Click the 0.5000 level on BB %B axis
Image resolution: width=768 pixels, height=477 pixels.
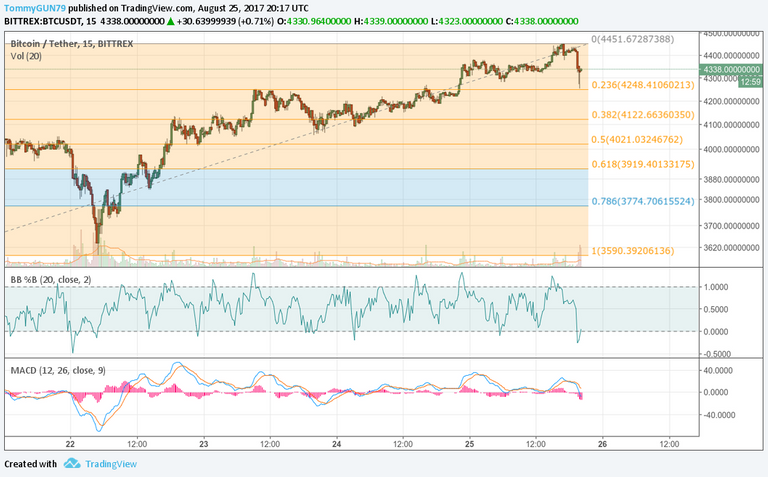point(716,310)
